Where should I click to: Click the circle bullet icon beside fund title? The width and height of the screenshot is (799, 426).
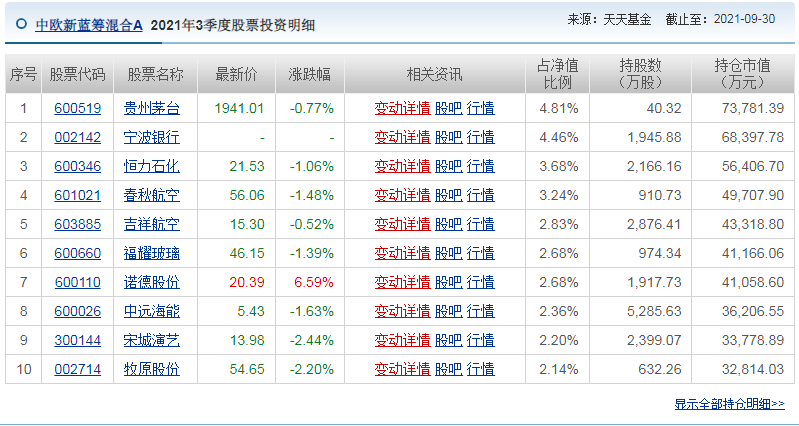pyautogui.click(x=21, y=24)
